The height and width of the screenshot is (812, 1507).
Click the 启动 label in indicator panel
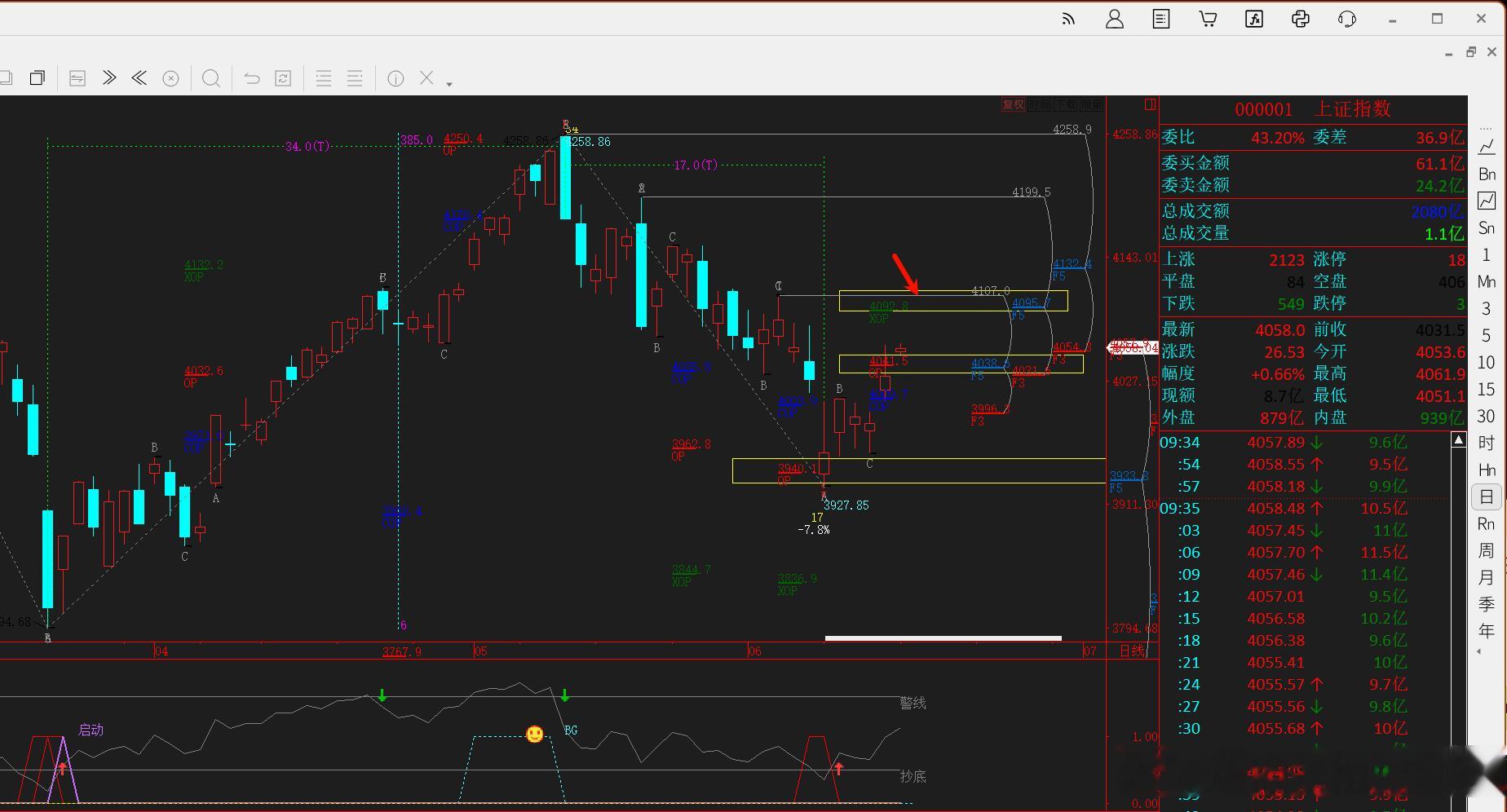click(x=91, y=730)
